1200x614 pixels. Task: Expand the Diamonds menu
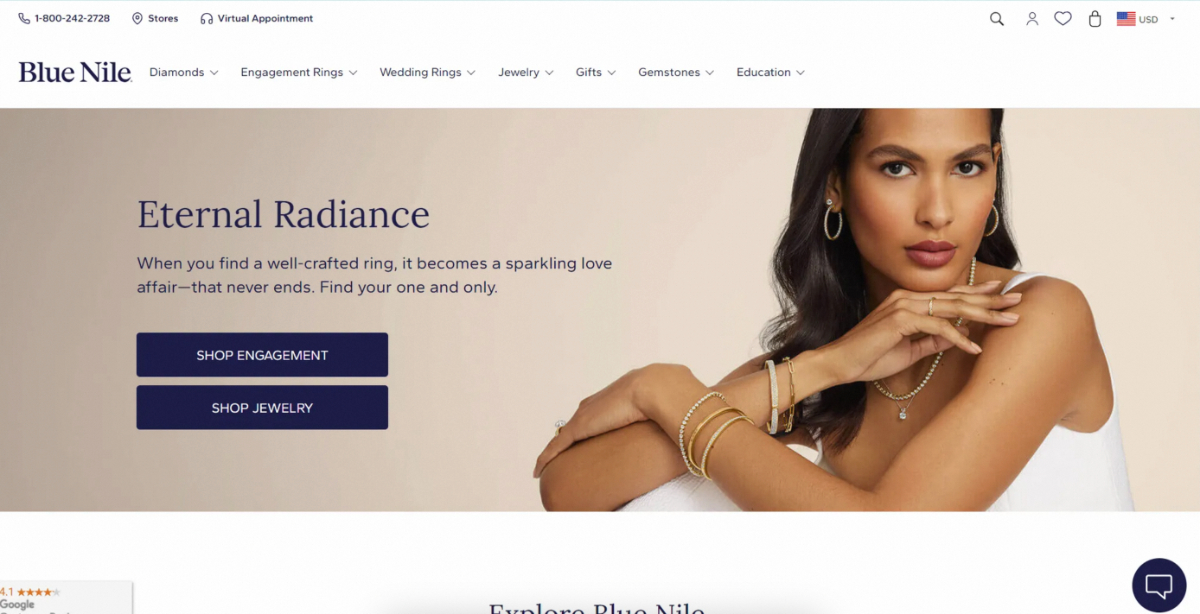click(x=184, y=72)
